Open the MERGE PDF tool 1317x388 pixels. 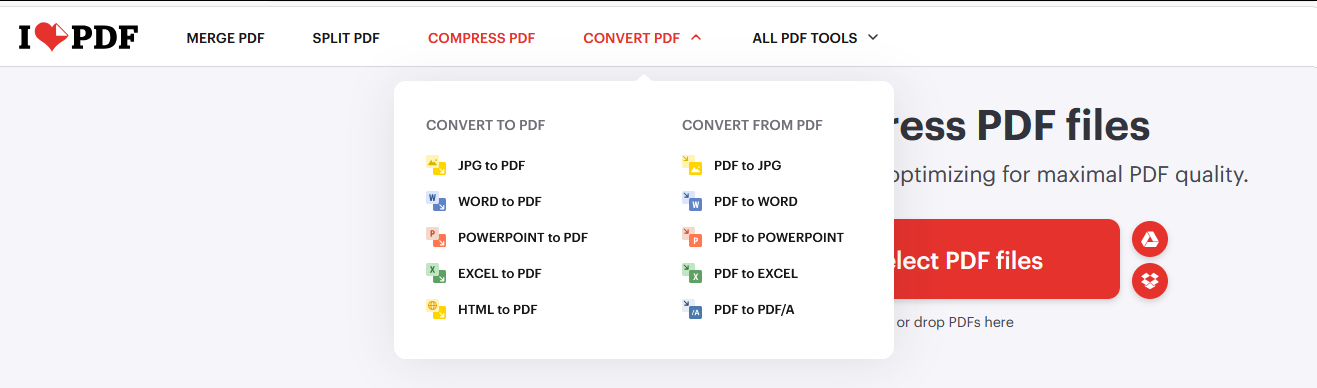pos(225,38)
